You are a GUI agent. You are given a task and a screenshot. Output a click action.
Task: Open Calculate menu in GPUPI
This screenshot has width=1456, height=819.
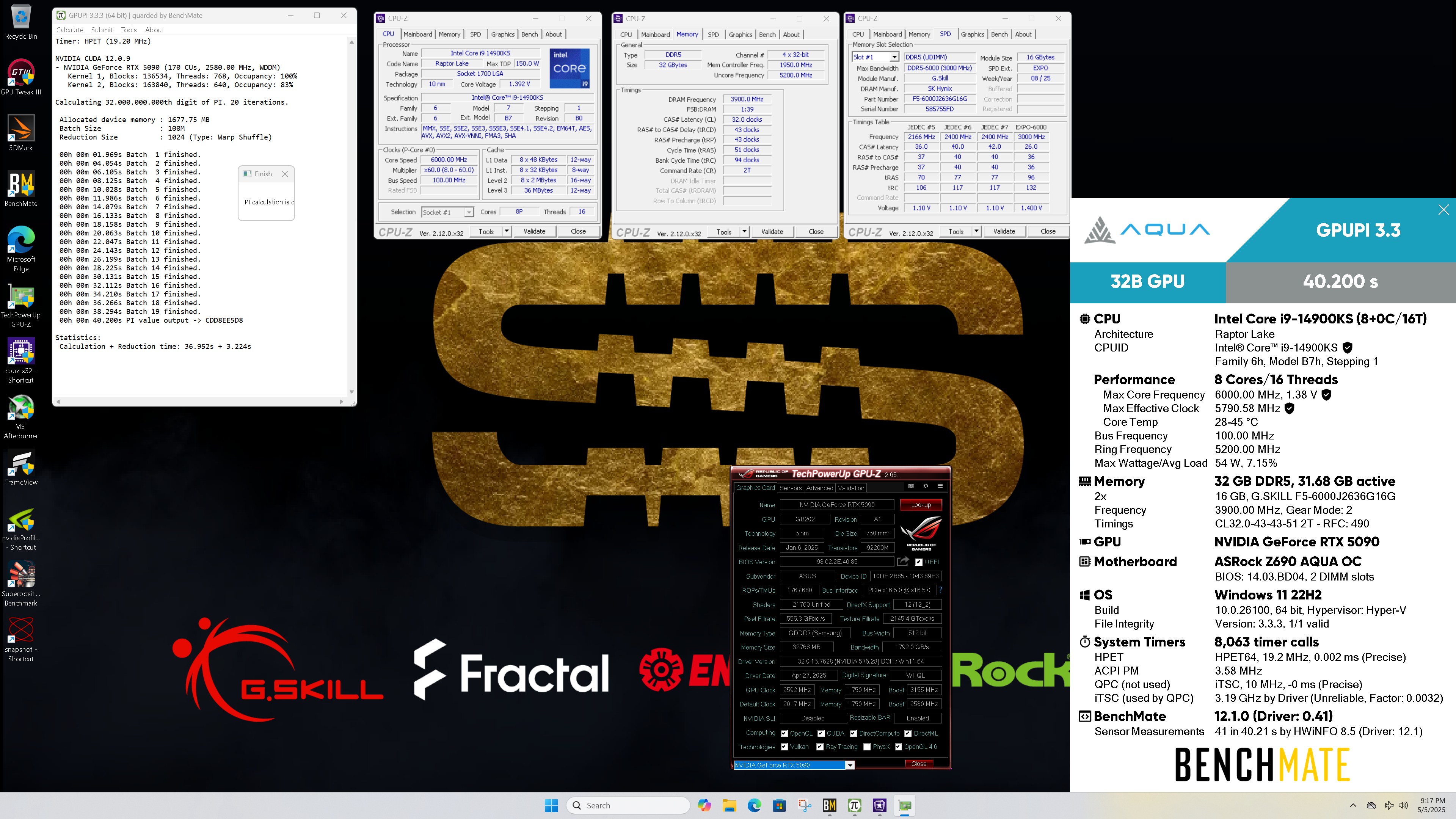[x=69, y=30]
